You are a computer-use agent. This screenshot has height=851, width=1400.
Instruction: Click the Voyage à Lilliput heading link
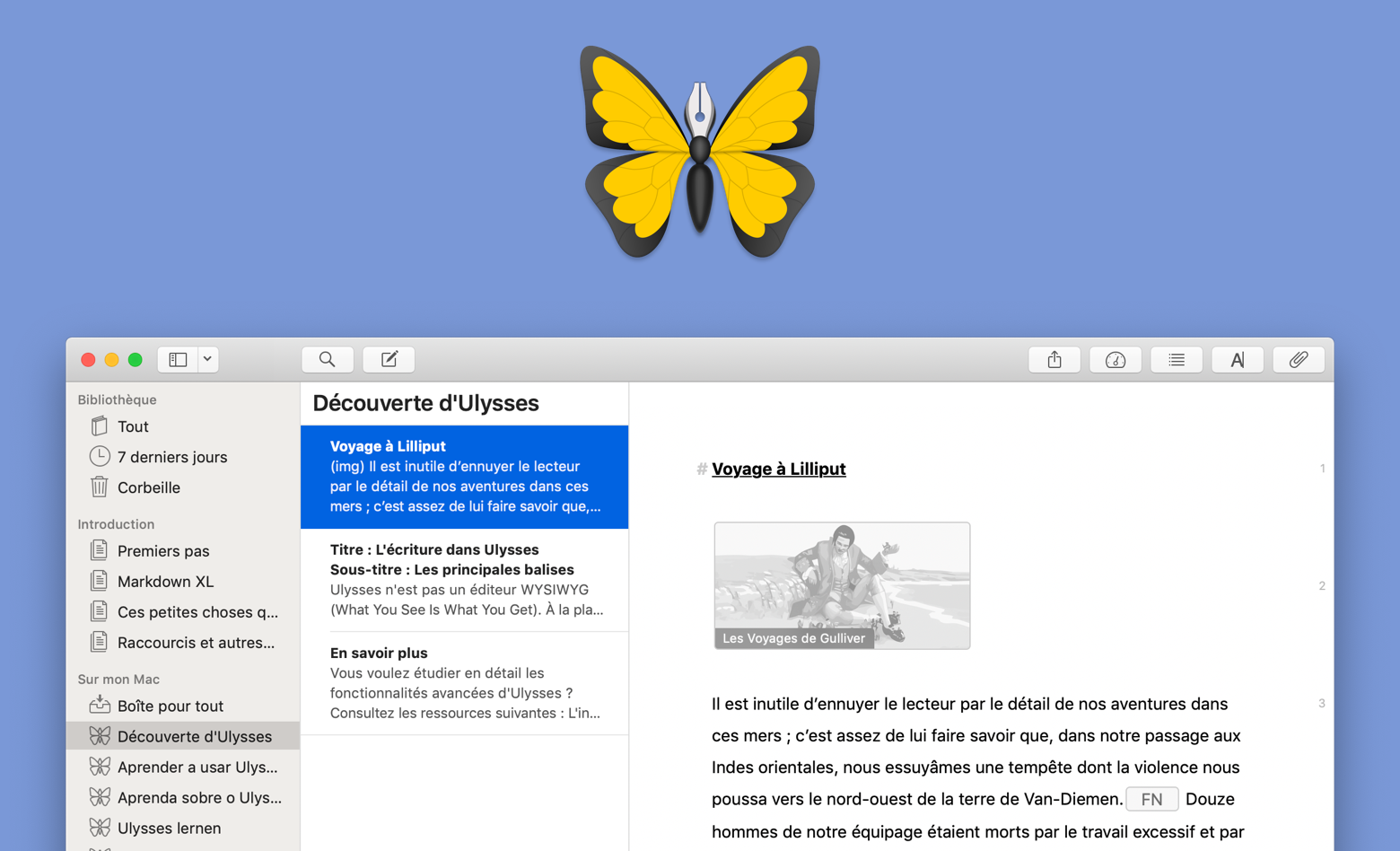[x=778, y=469]
